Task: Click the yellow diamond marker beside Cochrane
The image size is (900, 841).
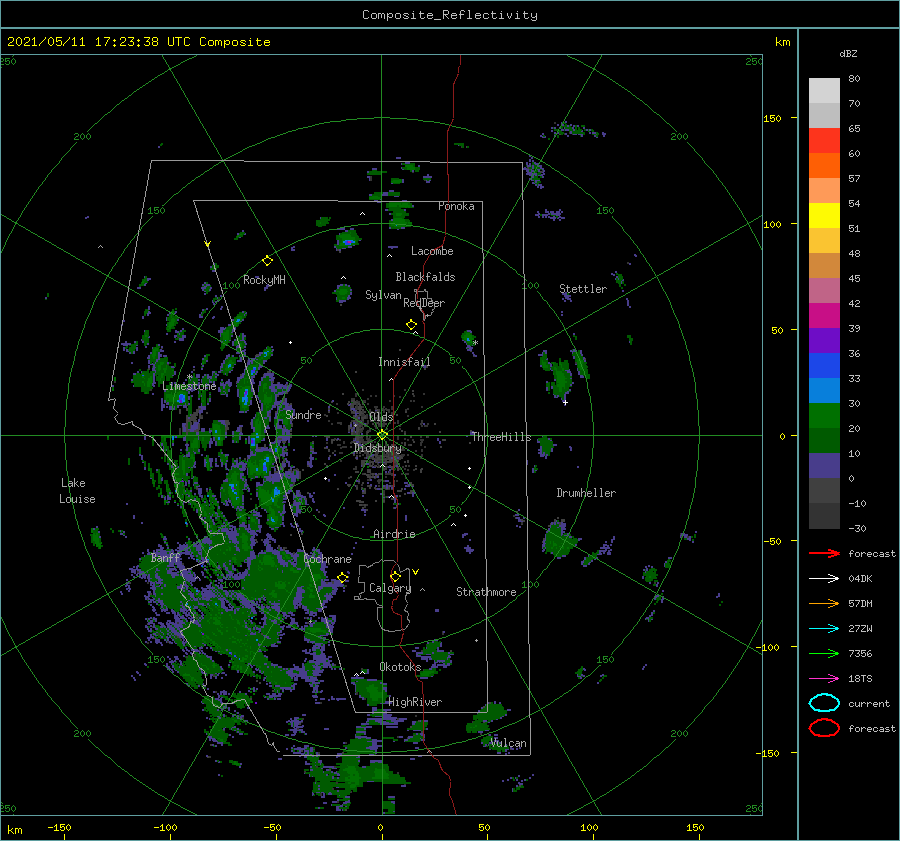Action: [x=342, y=577]
